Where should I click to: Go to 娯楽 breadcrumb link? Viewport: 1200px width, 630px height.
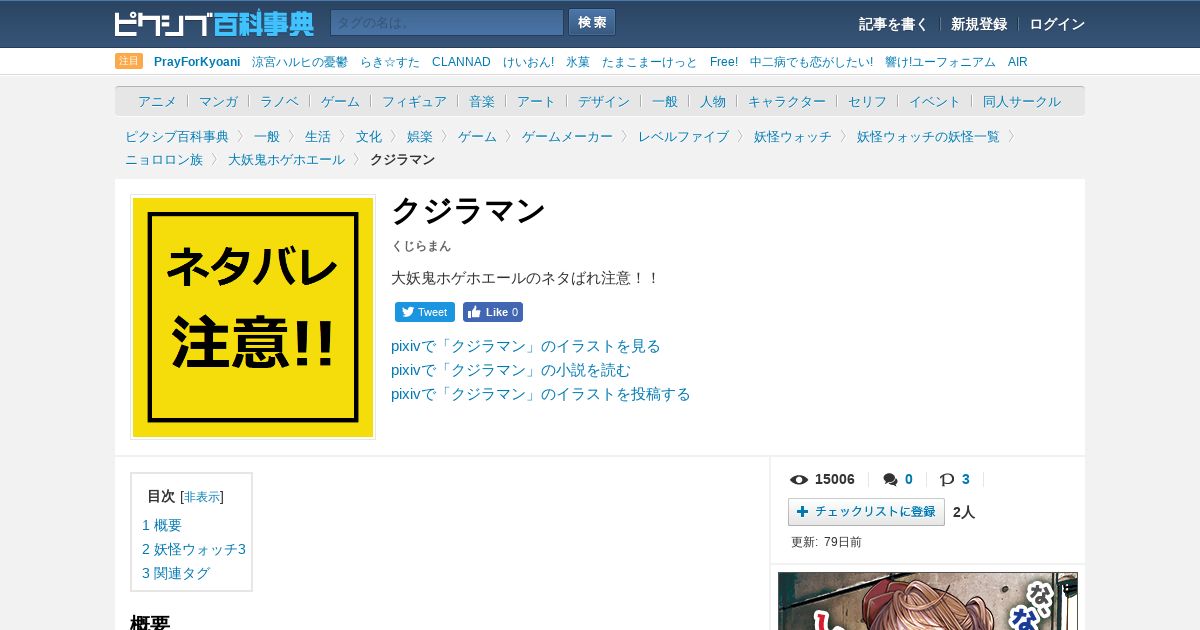click(420, 136)
